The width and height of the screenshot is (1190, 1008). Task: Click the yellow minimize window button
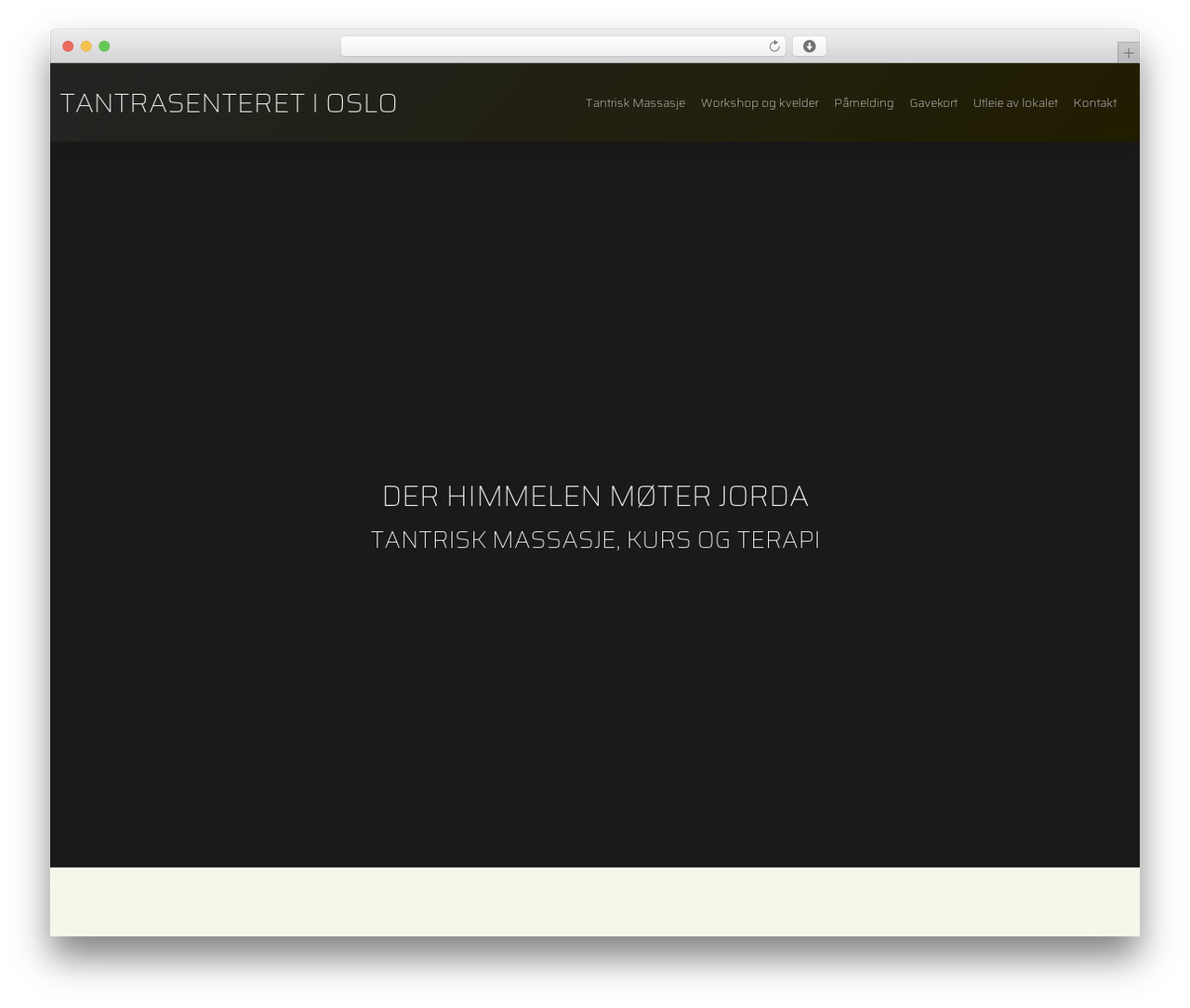(x=86, y=46)
